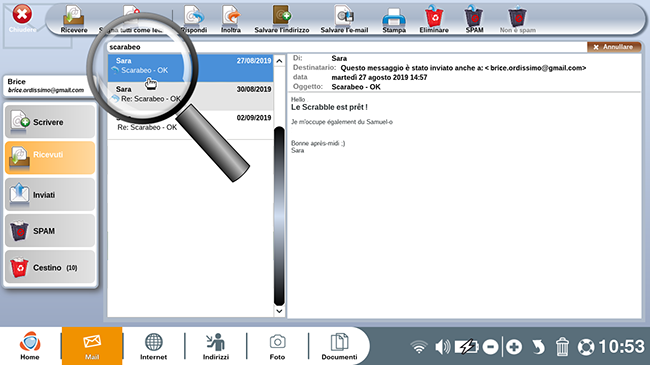Click the help lifebuoy icon
This screenshot has height=365, width=650.
tap(586, 347)
